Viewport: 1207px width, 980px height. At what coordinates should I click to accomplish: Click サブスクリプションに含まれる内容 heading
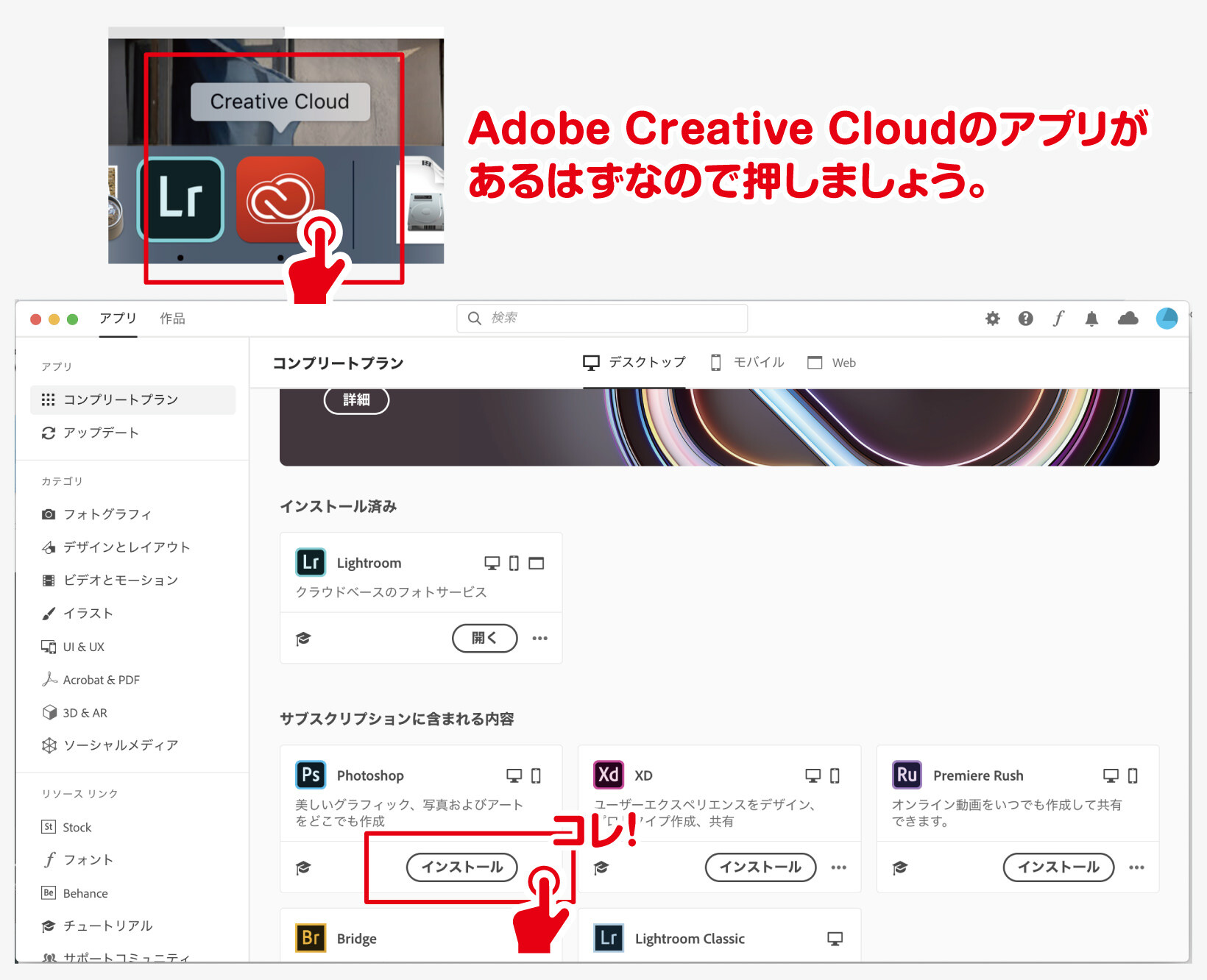point(397,719)
